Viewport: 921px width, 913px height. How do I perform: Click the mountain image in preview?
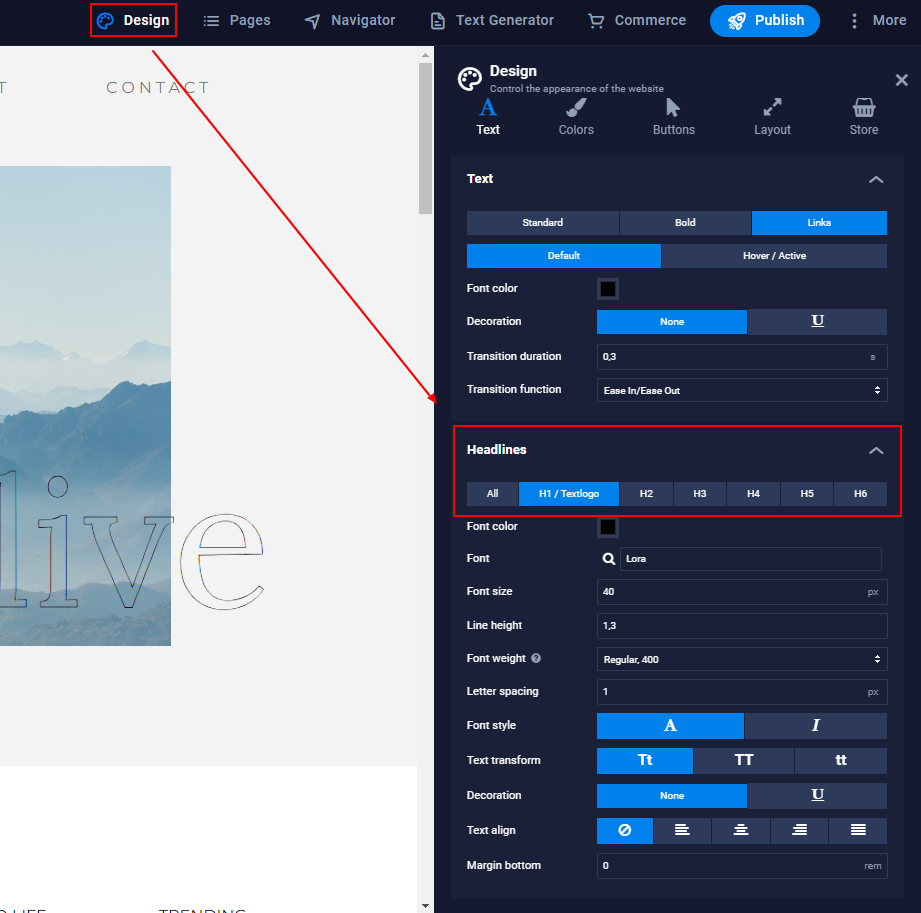click(x=85, y=405)
